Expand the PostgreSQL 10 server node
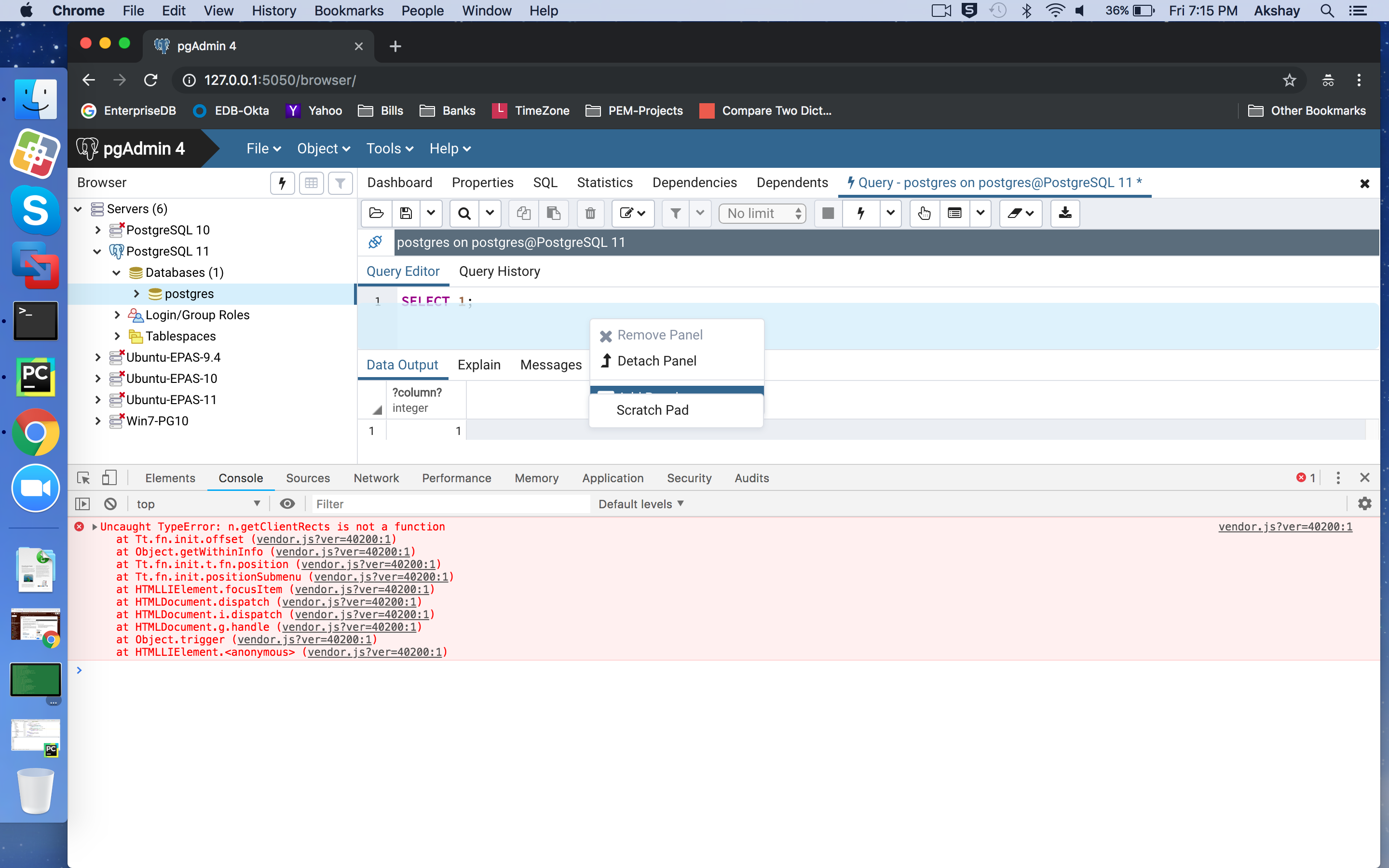This screenshot has width=1389, height=868. pyautogui.click(x=97, y=230)
